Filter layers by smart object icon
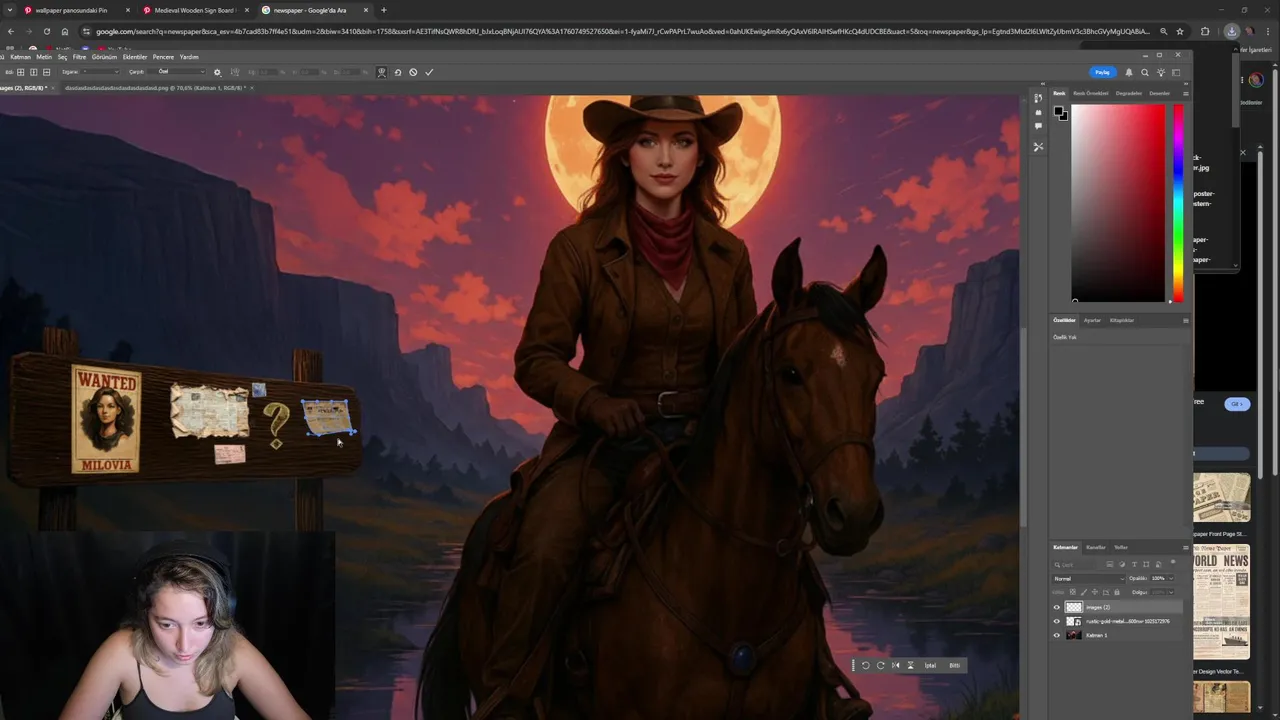1280x720 pixels. click(x=1158, y=564)
